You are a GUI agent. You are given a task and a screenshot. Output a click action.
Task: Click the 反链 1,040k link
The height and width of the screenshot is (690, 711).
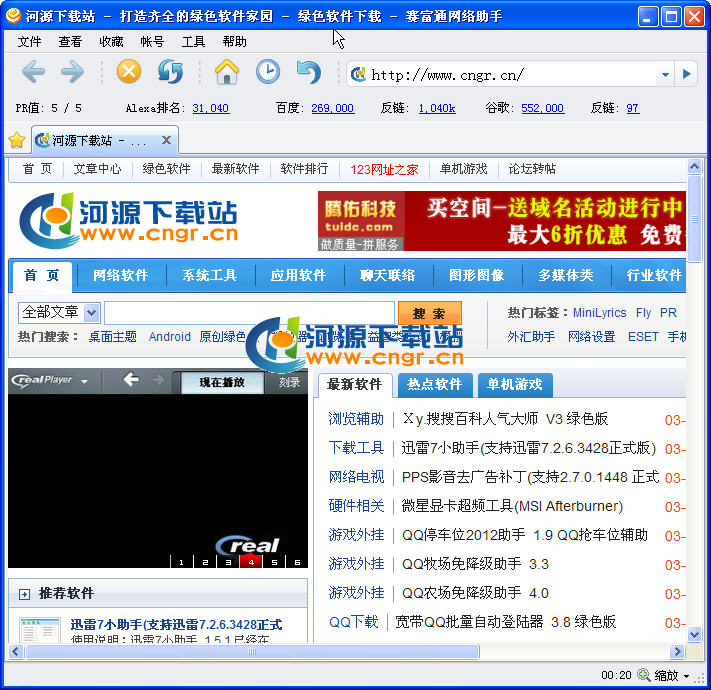click(437, 108)
